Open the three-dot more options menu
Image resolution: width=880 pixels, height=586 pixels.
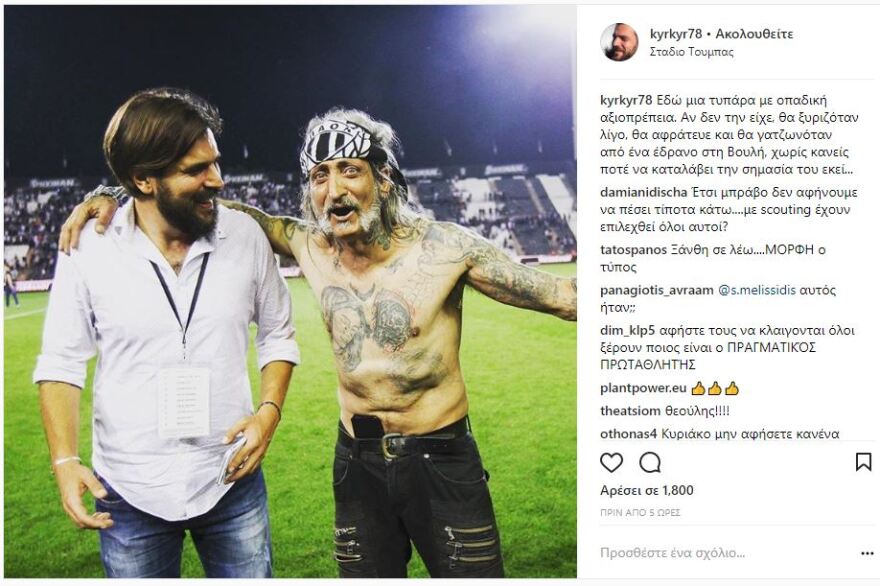click(866, 553)
